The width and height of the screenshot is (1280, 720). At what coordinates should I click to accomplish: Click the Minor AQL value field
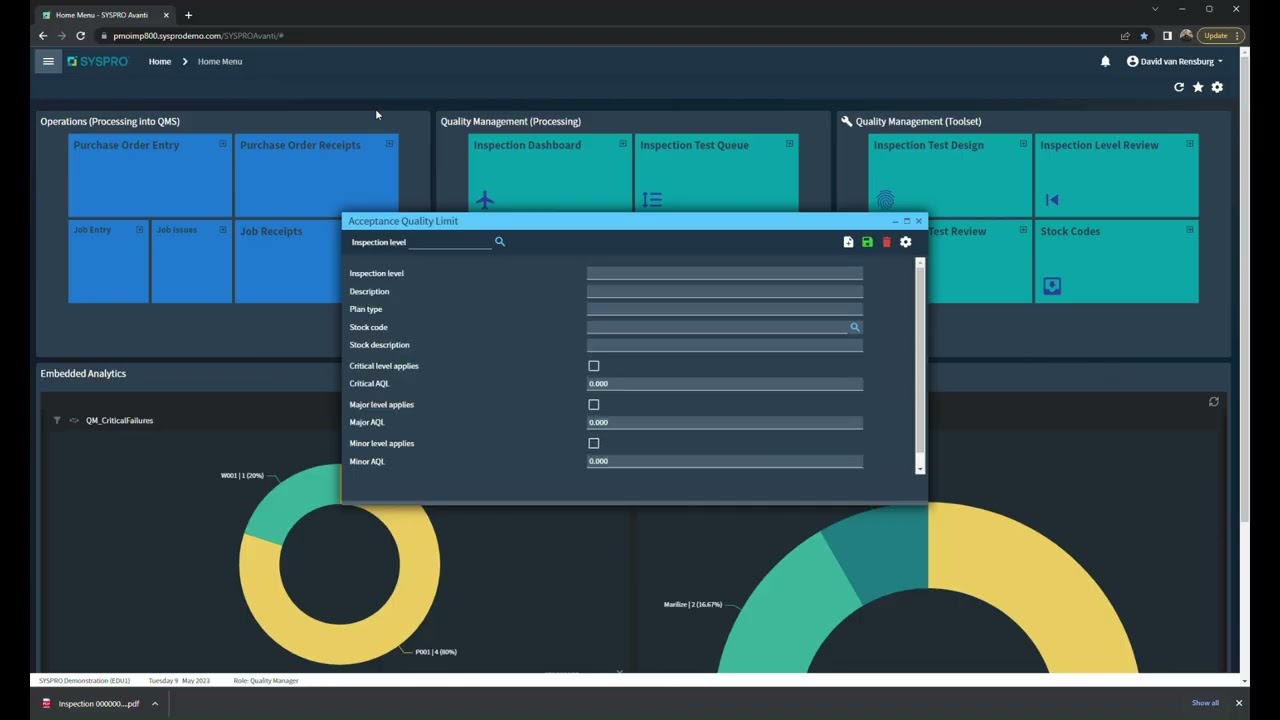[724, 461]
